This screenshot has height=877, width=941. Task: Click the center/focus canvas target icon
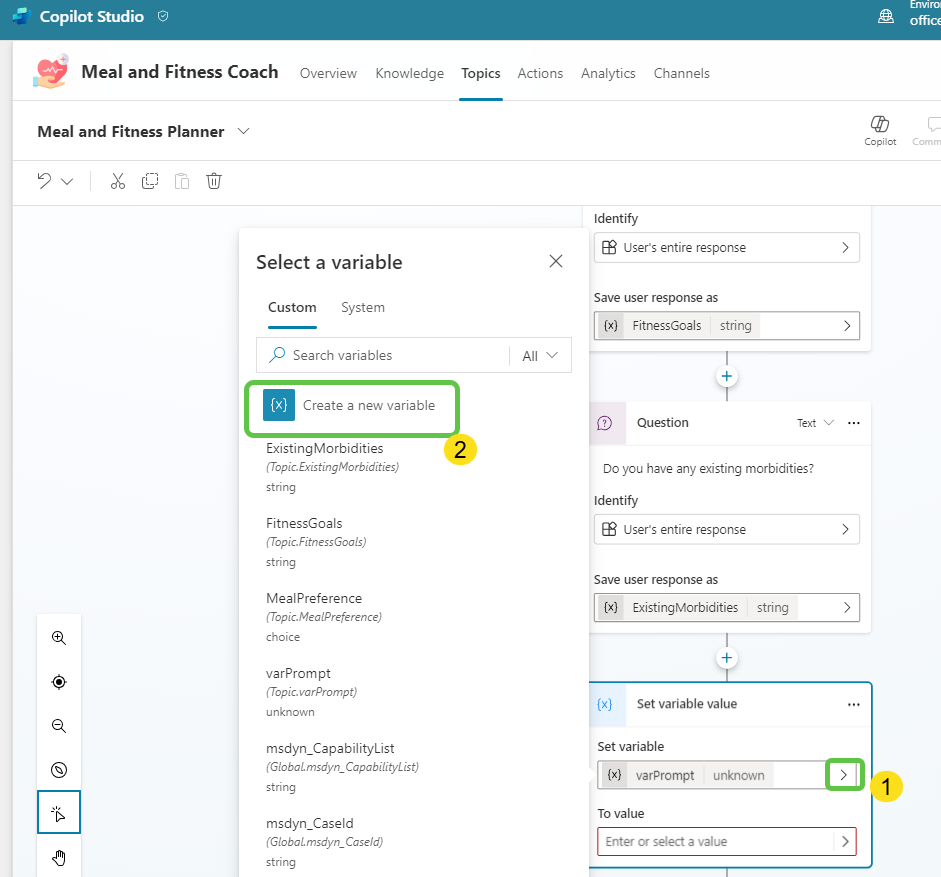click(x=59, y=682)
